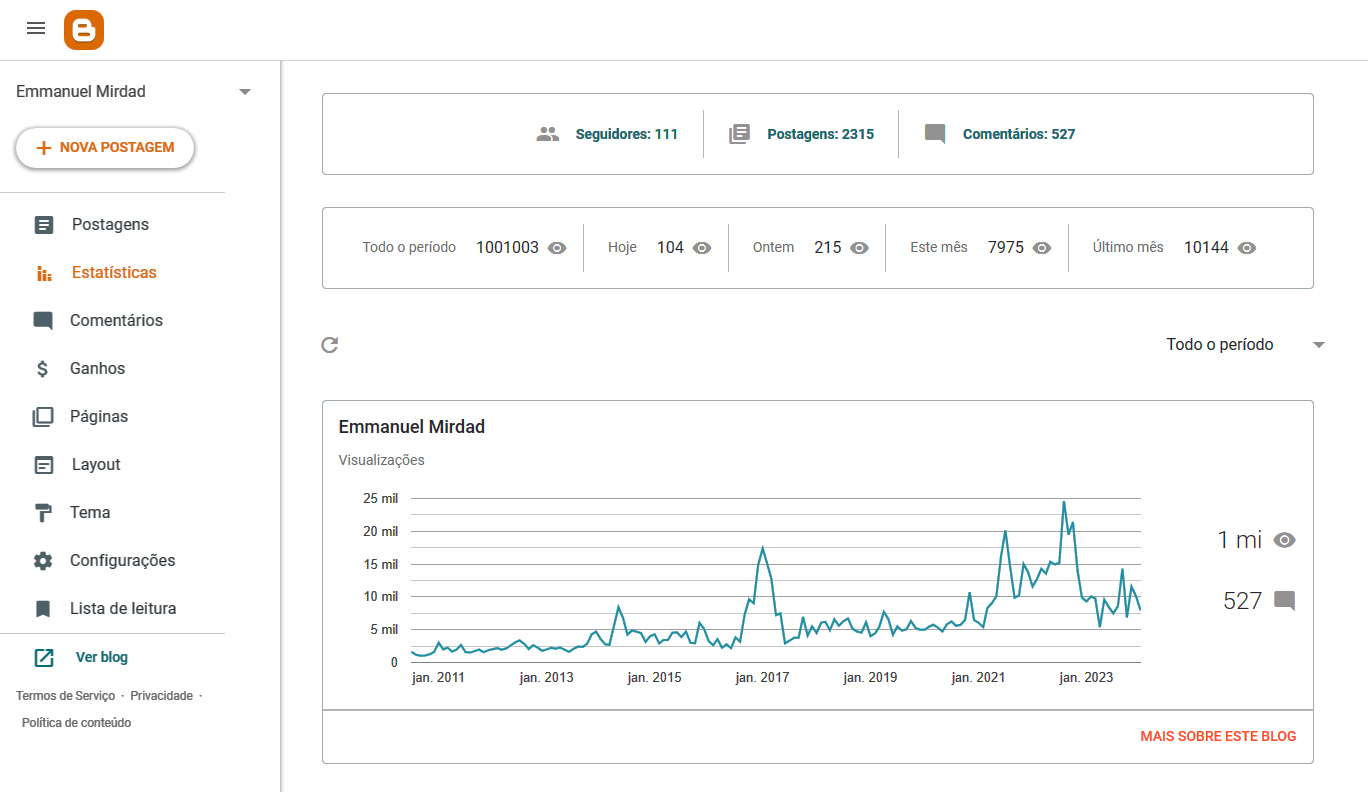Image resolution: width=1368 pixels, height=794 pixels.
Task: Click the 2022 peak on views chart
Action: click(1064, 502)
